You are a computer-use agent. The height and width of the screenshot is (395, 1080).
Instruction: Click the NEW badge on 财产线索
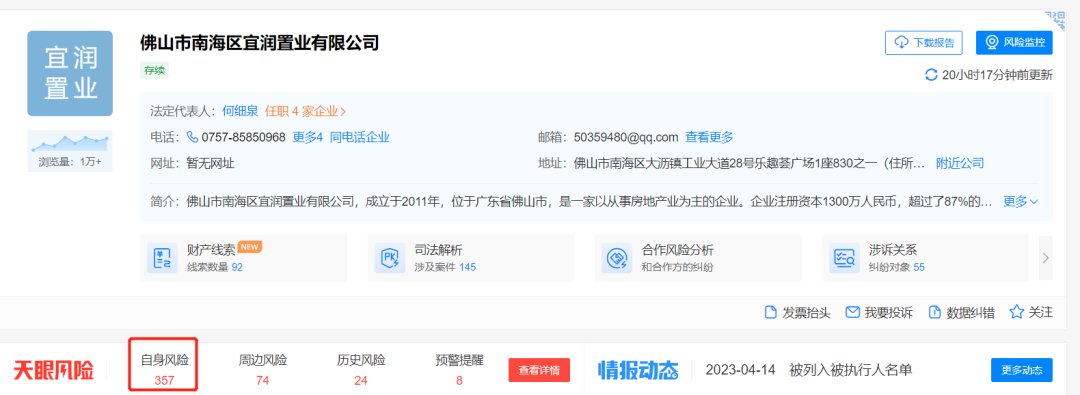tap(250, 246)
